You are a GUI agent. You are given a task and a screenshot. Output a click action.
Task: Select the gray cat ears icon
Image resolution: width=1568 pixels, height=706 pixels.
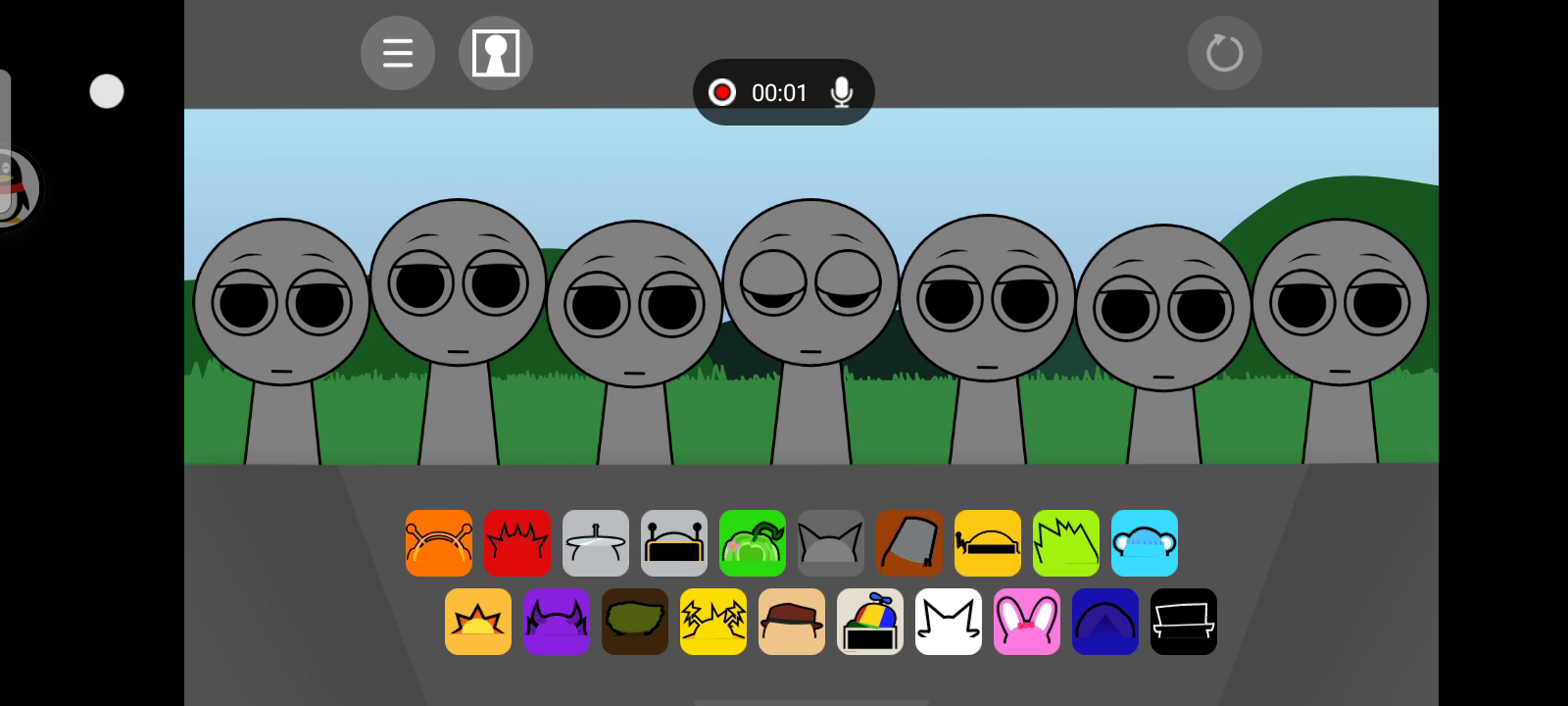click(x=831, y=543)
